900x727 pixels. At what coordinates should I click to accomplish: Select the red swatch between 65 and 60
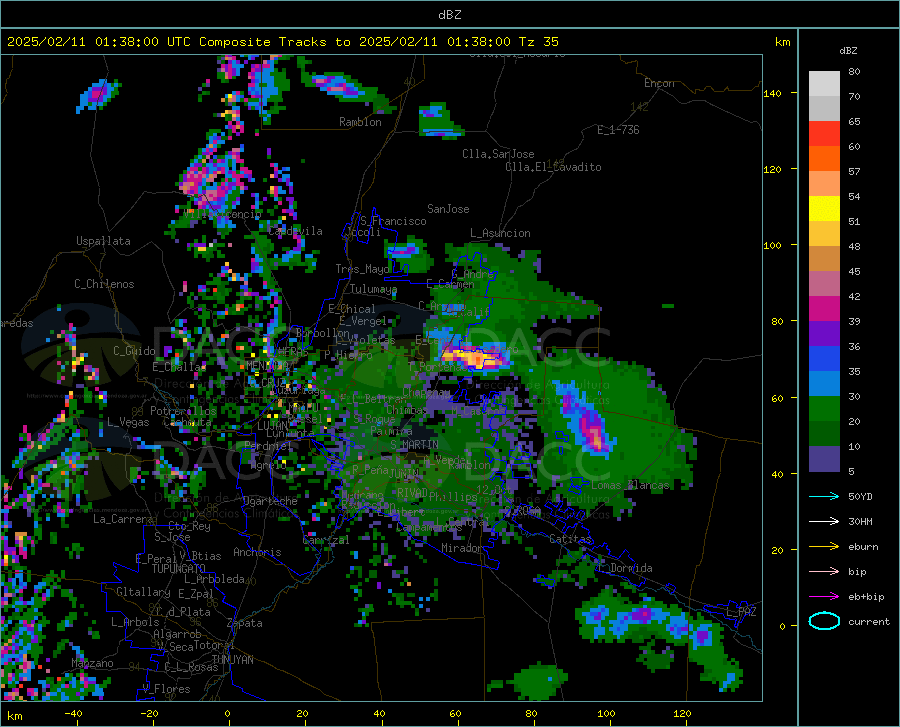tap(824, 134)
